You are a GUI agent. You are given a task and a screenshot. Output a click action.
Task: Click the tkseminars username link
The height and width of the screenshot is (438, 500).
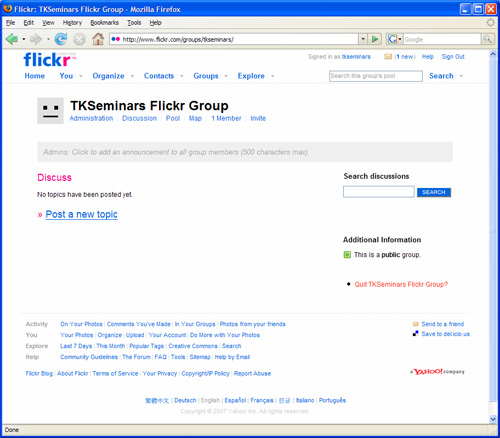(x=356, y=57)
